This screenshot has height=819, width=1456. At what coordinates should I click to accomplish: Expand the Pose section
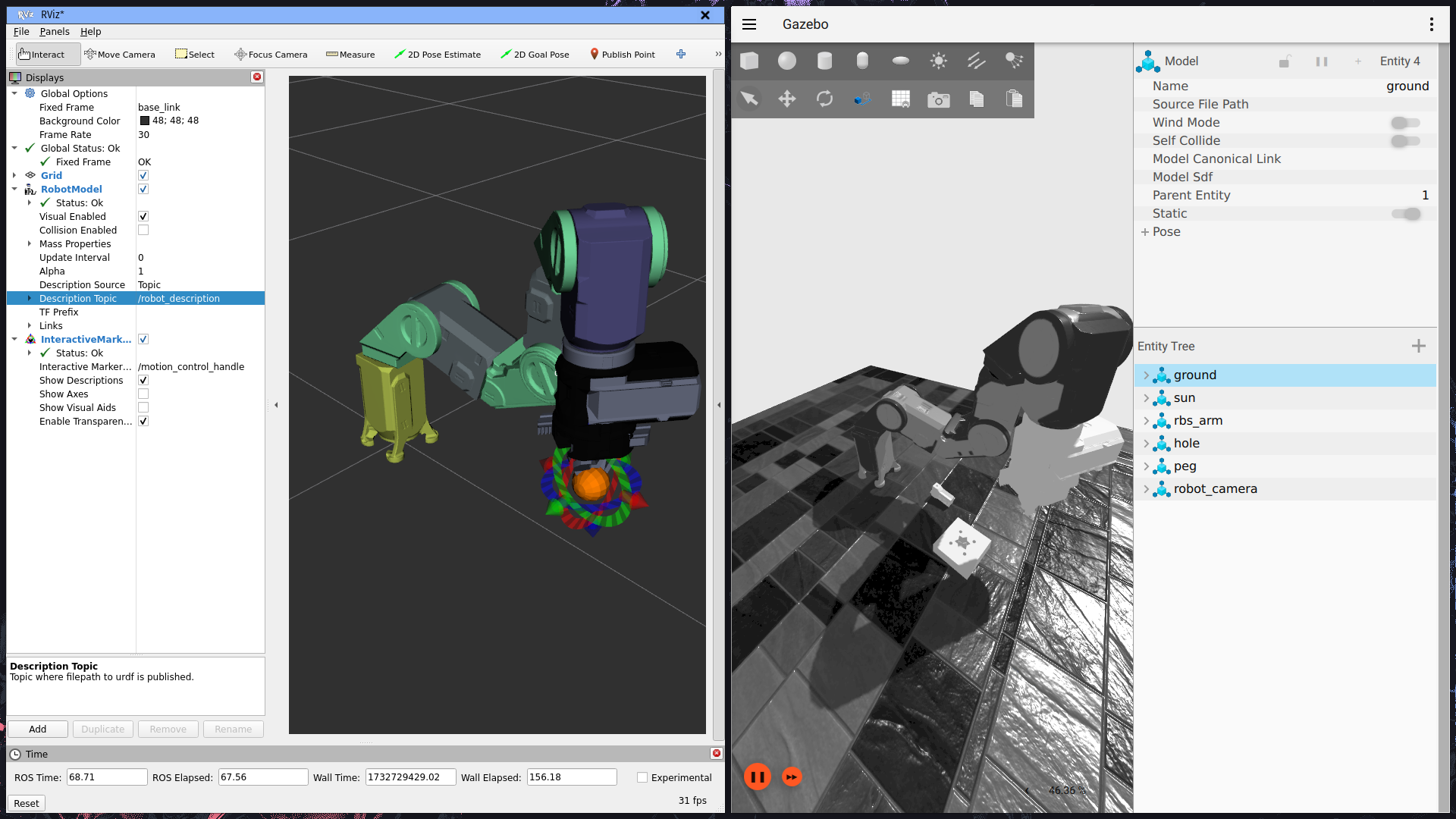pos(1145,232)
